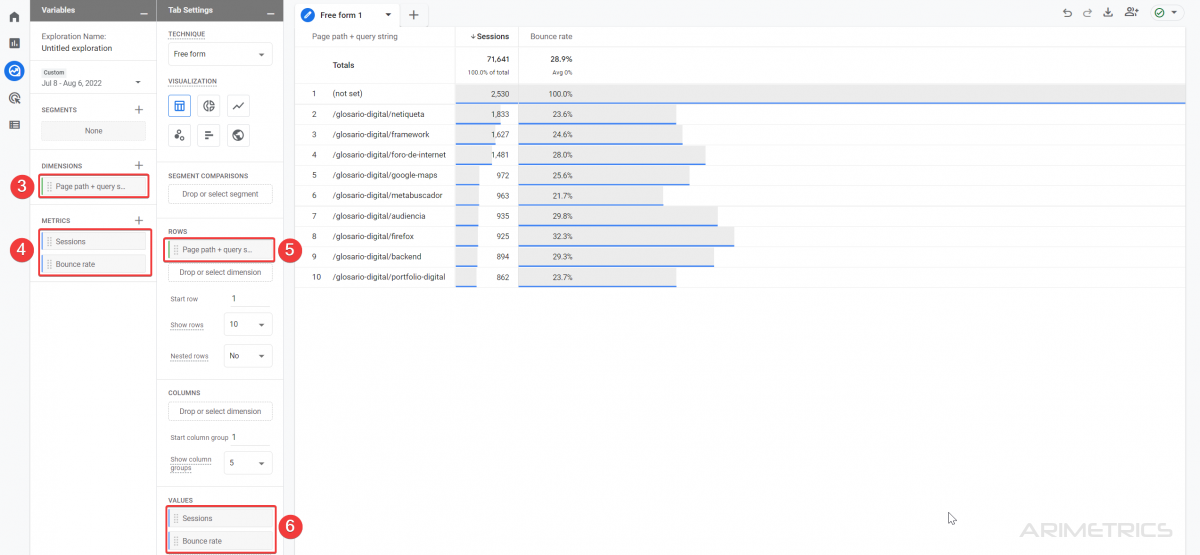Open the Technique Free form dropdown
The width and height of the screenshot is (1200, 555).
pyautogui.click(x=220, y=54)
